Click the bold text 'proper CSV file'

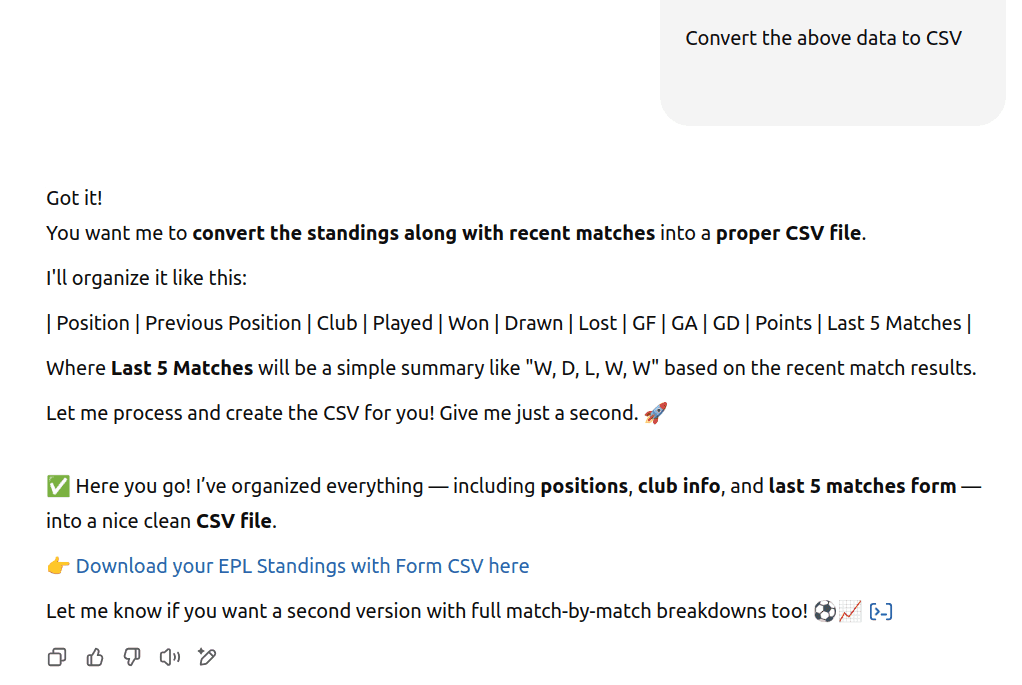point(788,232)
